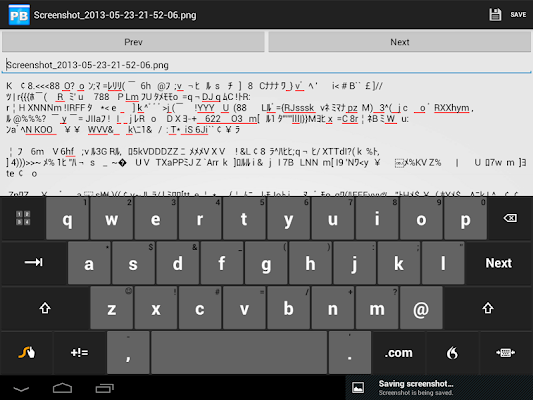This screenshot has height=400, width=533.
Task: Tap the o key
Action: (x=421, y=219)
